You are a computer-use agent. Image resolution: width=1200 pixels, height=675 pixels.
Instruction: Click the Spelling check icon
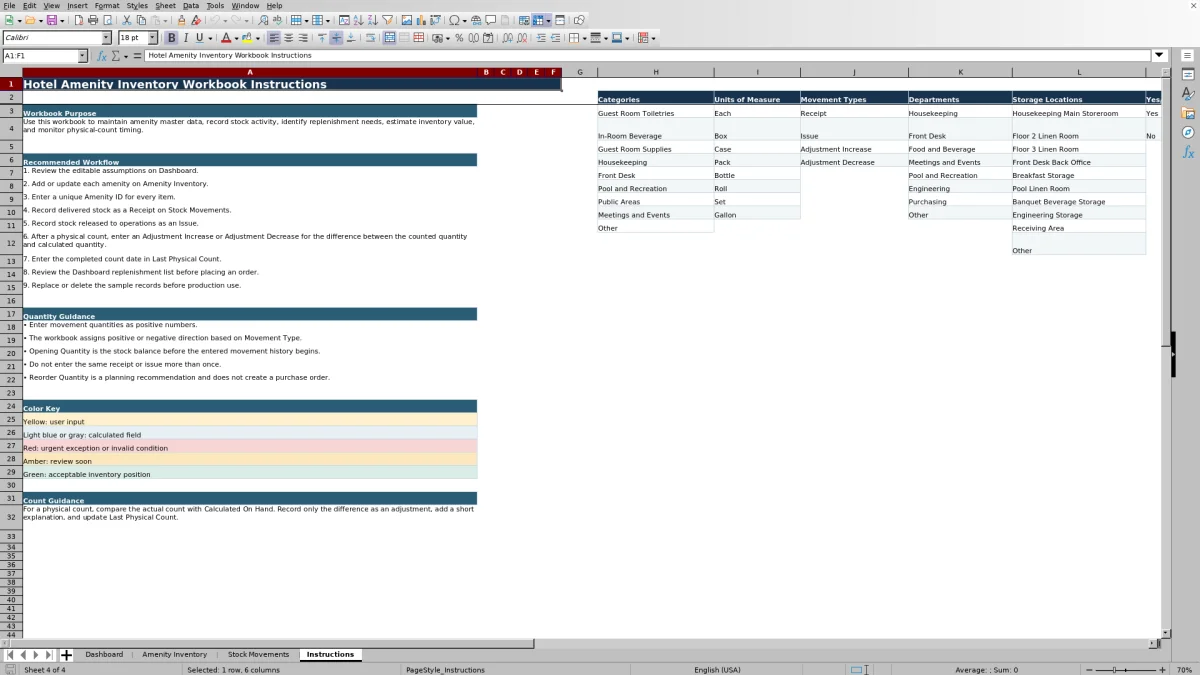point(277,20)
